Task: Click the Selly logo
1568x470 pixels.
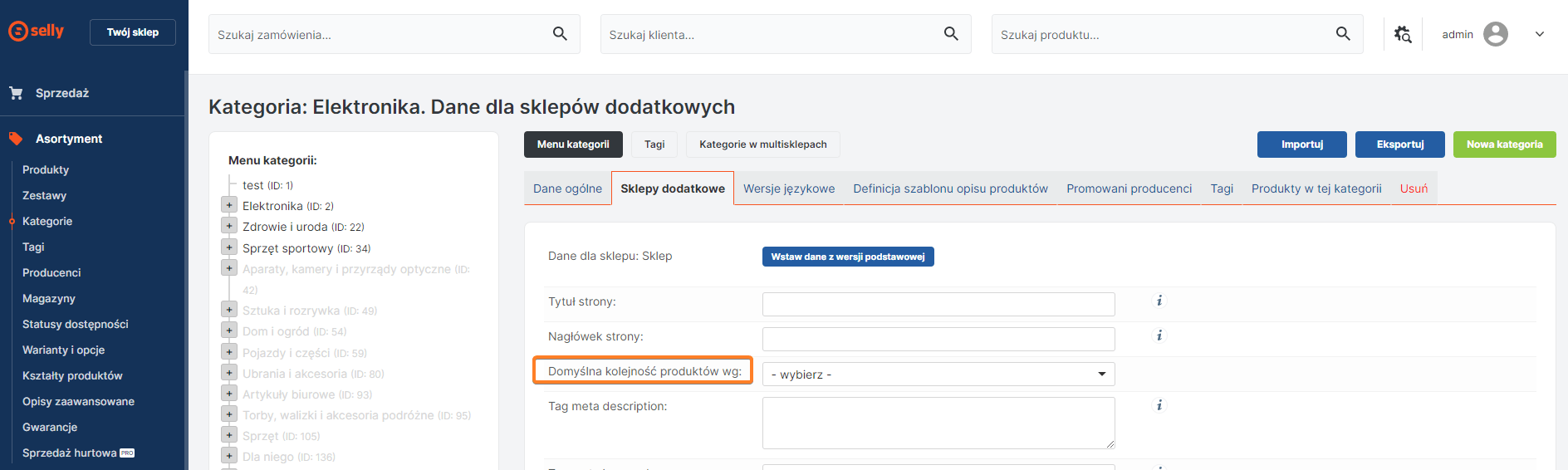Action: click(37, 32)
